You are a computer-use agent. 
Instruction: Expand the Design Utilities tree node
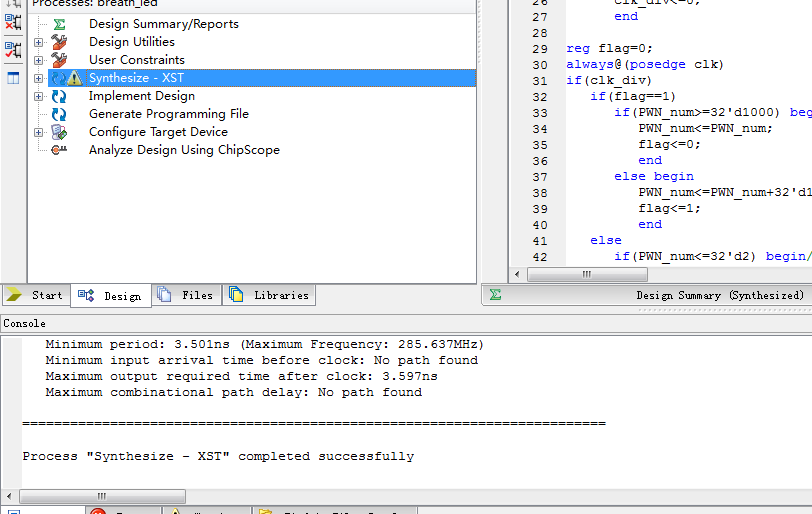[x=39, y=42]
